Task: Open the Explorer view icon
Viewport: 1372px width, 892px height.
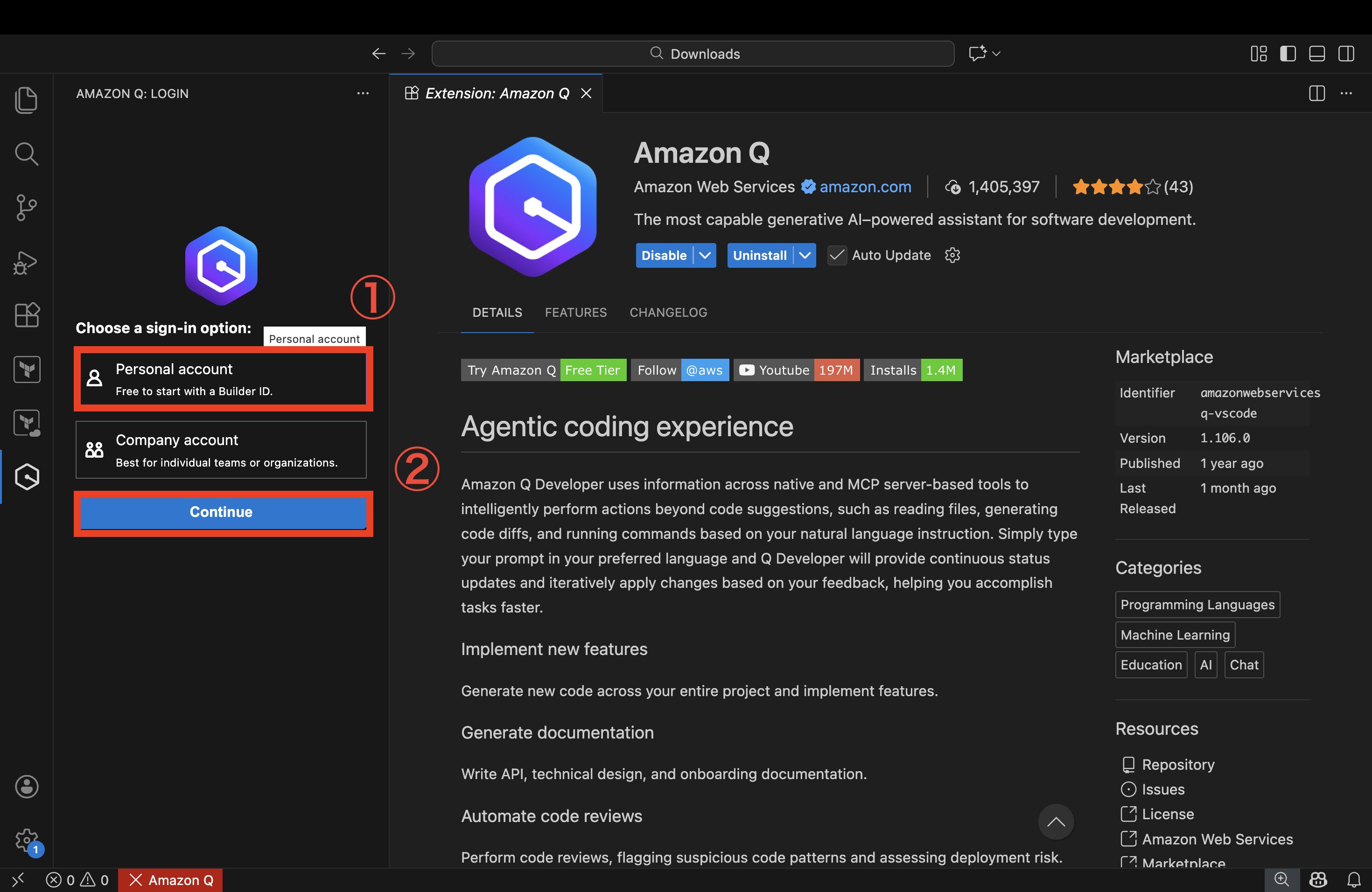Action: click(27, 100)
